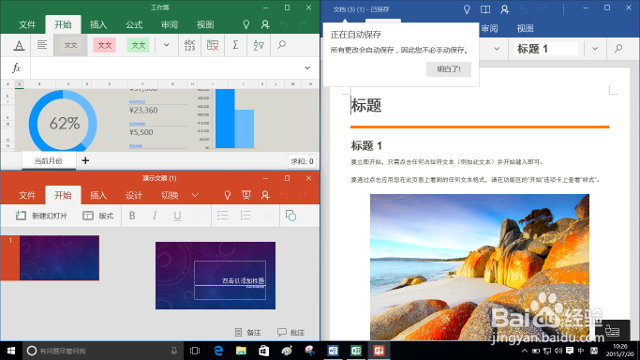Switch to 审阅 tab in Excel
640x360 pixels.
[169, 25]
